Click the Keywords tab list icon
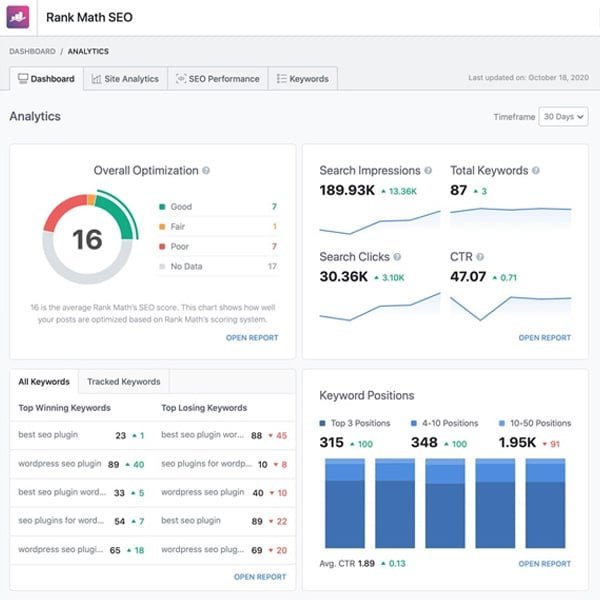This screenshot has height=600, width=600. click(282, 79)
